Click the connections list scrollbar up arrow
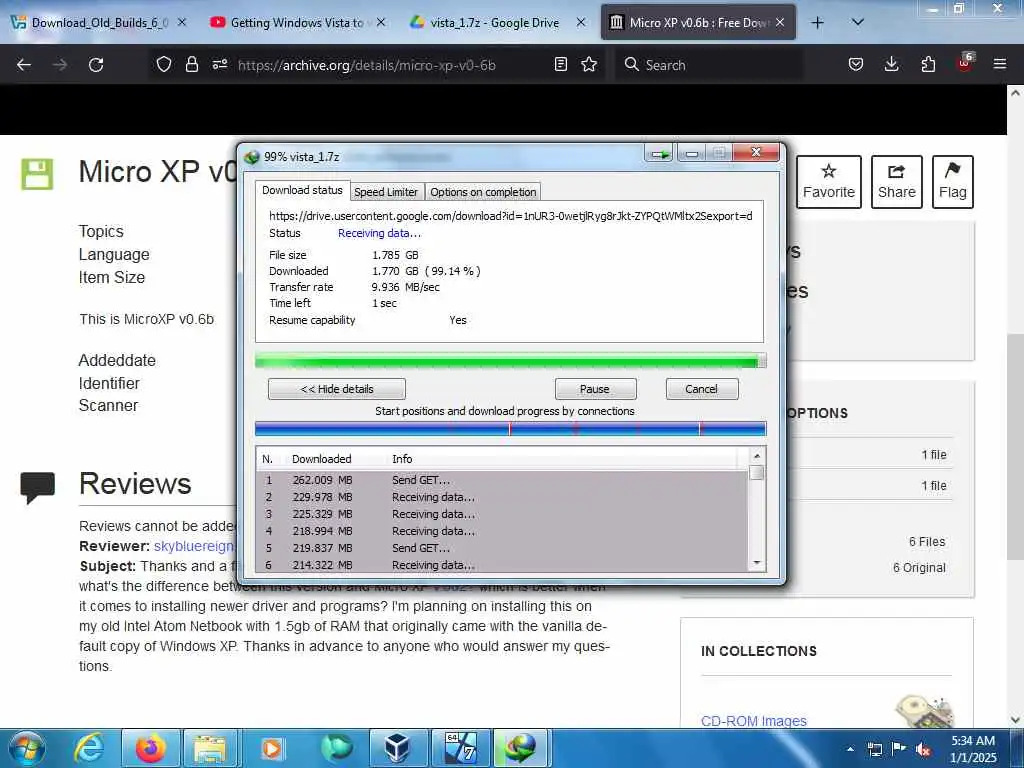Viewport: 1024px width, 768px height. [x=757, y=456]
